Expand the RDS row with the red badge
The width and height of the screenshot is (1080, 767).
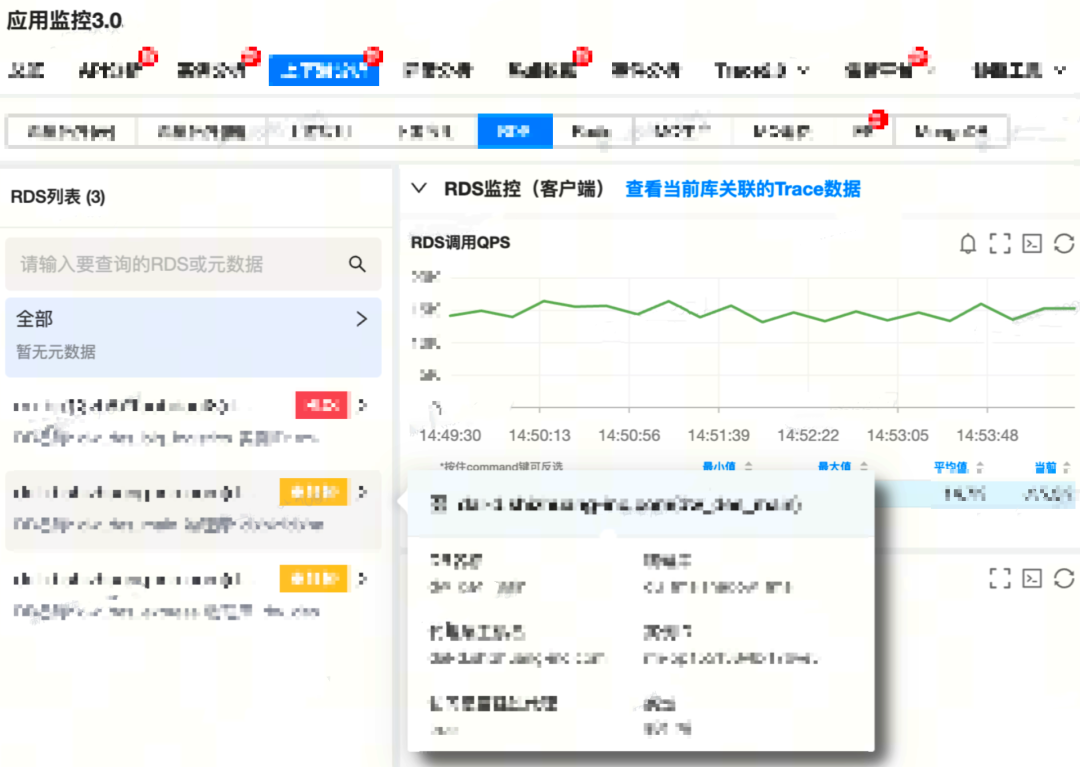point(363,405)
